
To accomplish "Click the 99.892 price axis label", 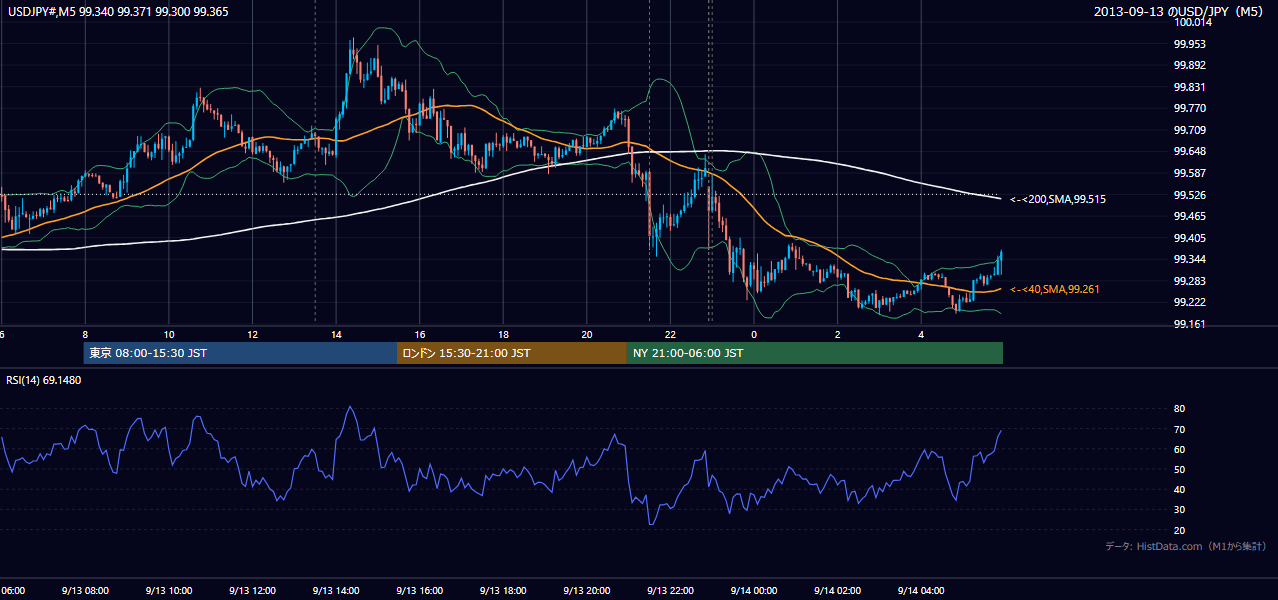I will click(1190, 66).
